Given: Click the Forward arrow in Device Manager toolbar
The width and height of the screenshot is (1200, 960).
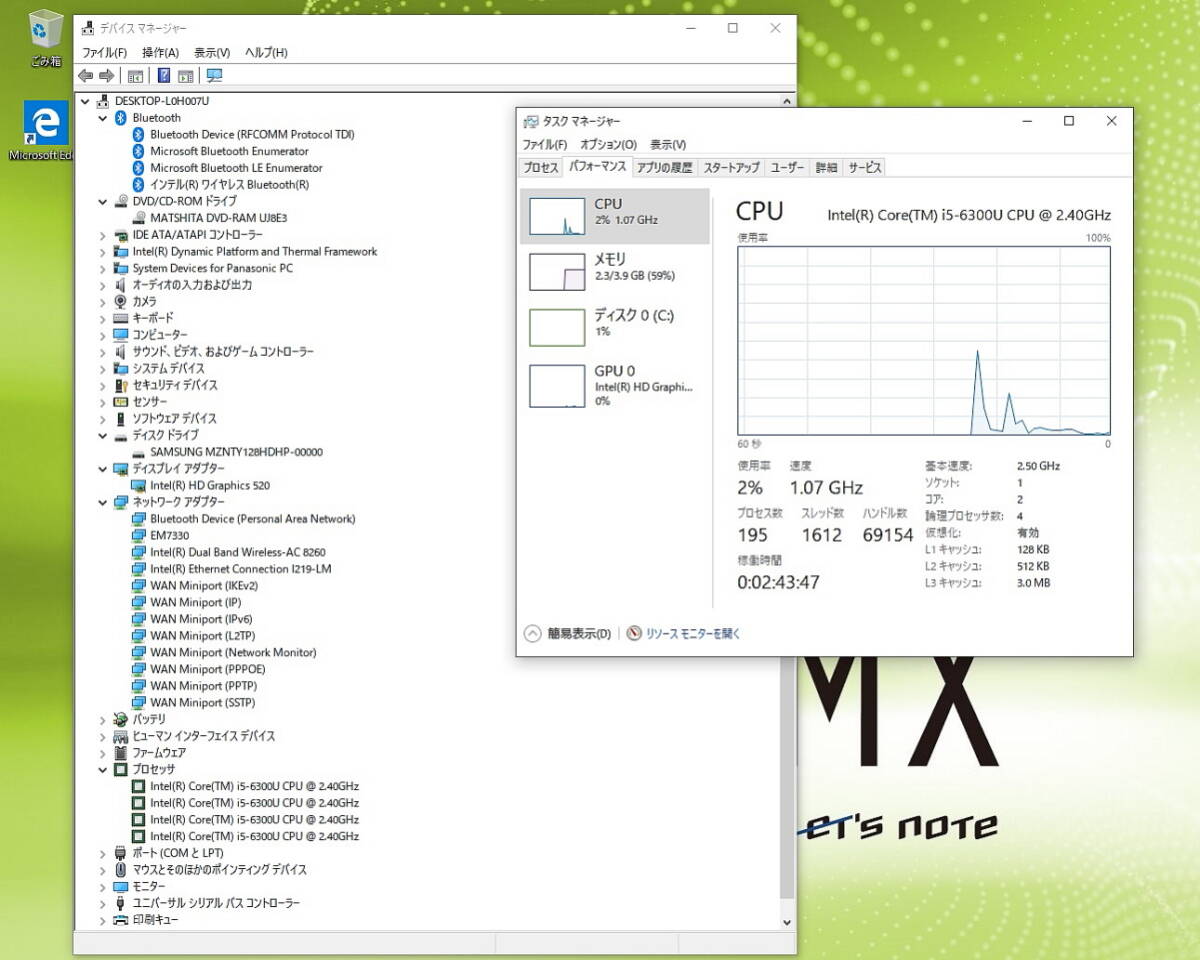Looking at the screenshot, I should pyautogui.click(x=106, y=76).
